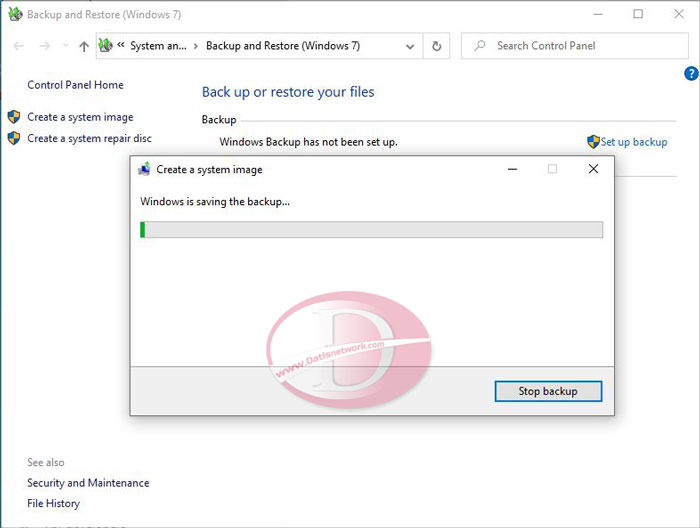Screen dimensions: 700x528
Task: Open Help with the blue question icon
Action: [x=691, y=73]
